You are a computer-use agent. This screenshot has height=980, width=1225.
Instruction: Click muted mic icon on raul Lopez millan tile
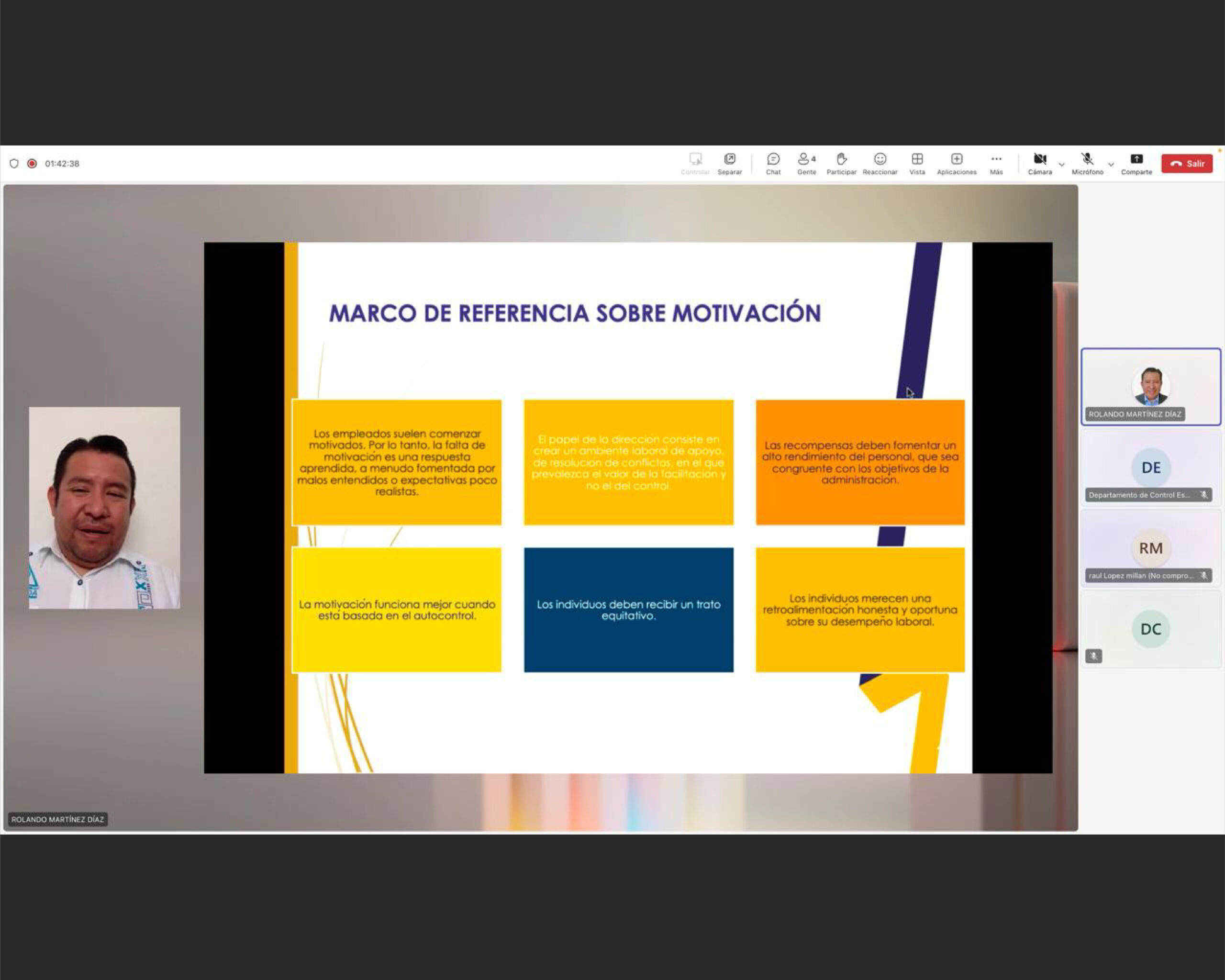click(x=1203, y=576)
